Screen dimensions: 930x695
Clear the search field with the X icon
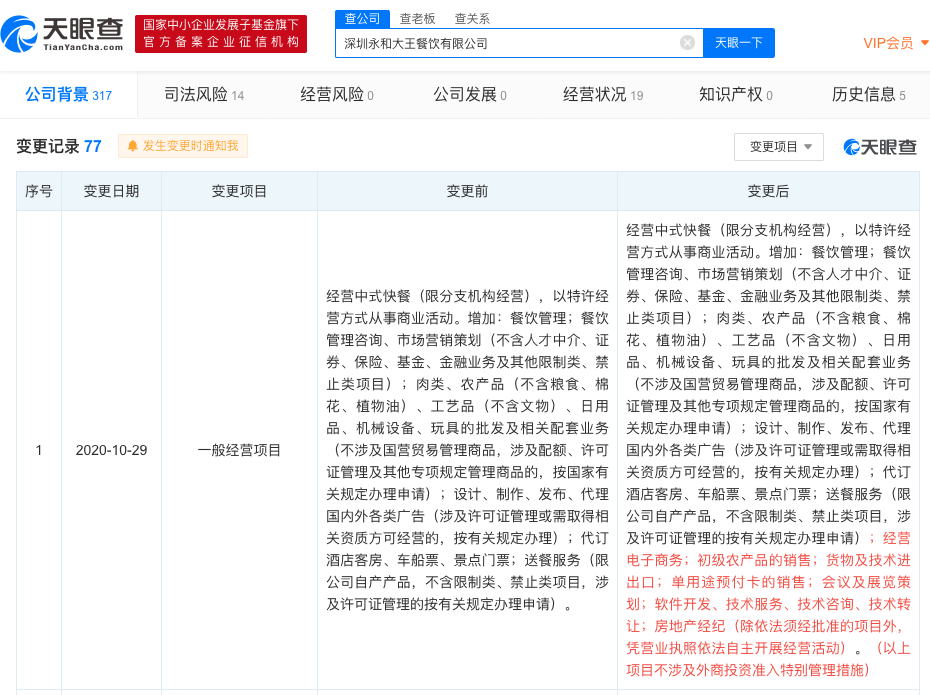coord(687,43)
